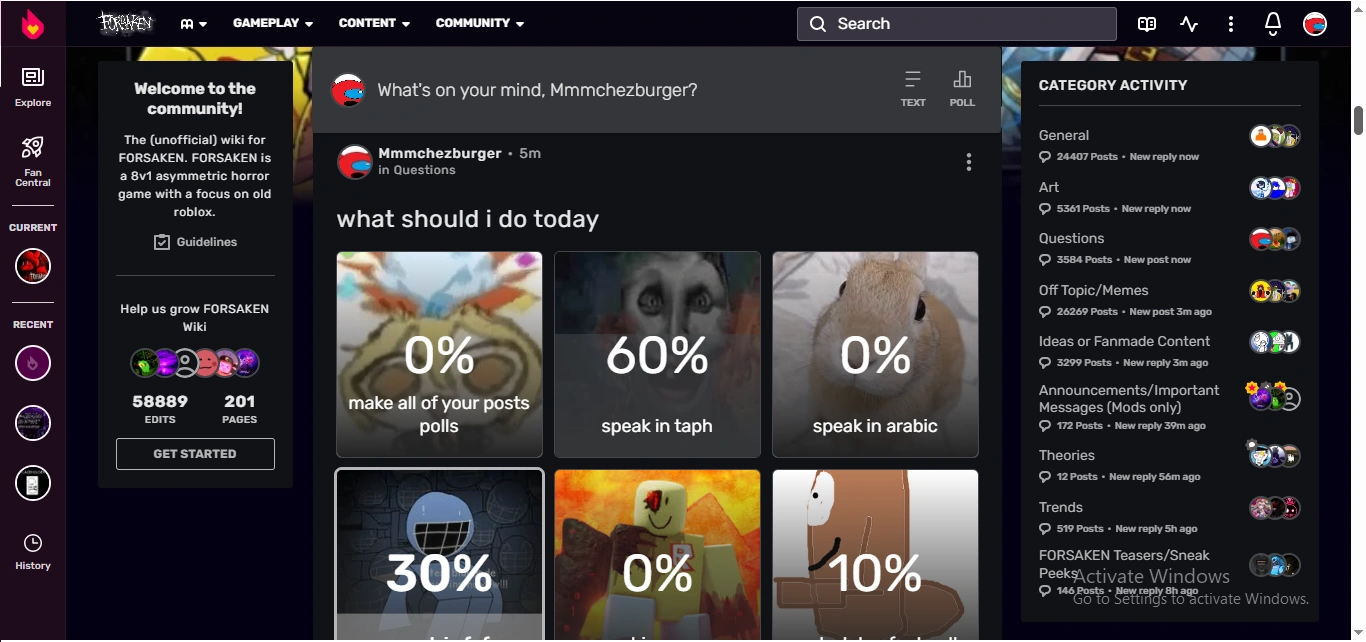
Task: Open the recent activity pulse icon
Action: click(1189, 24)
